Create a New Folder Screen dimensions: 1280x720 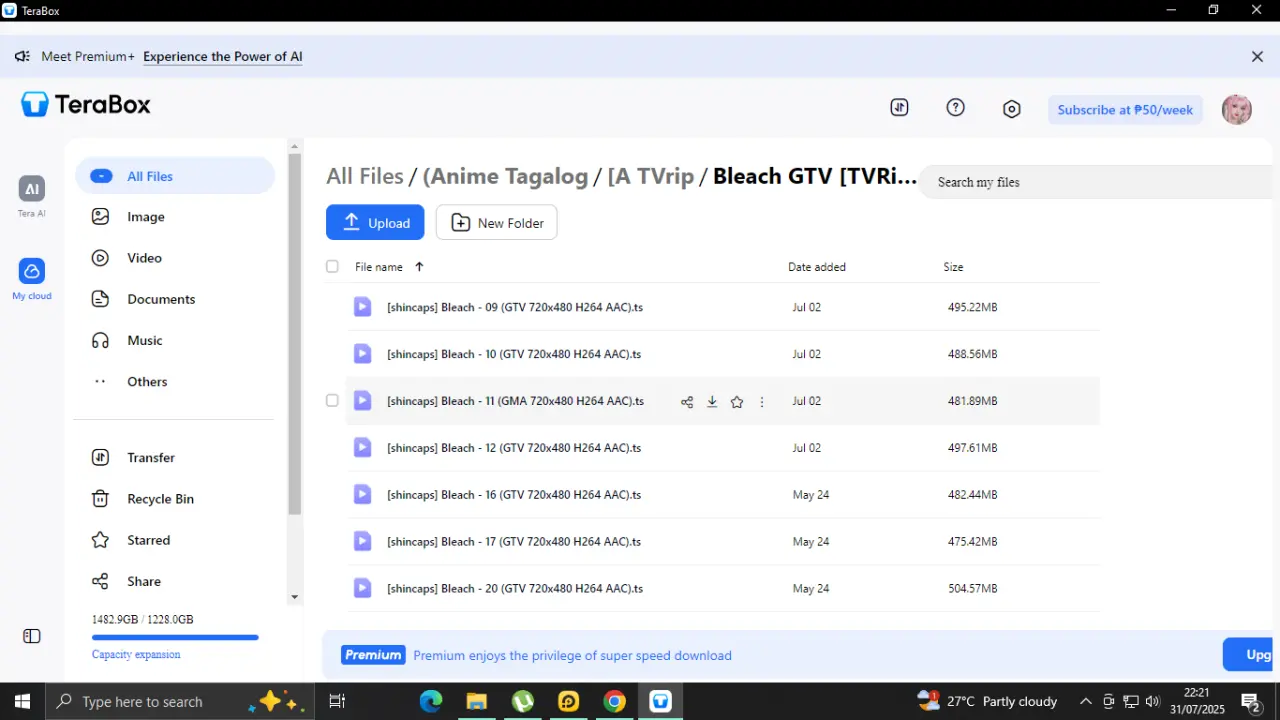coord(497,222)
